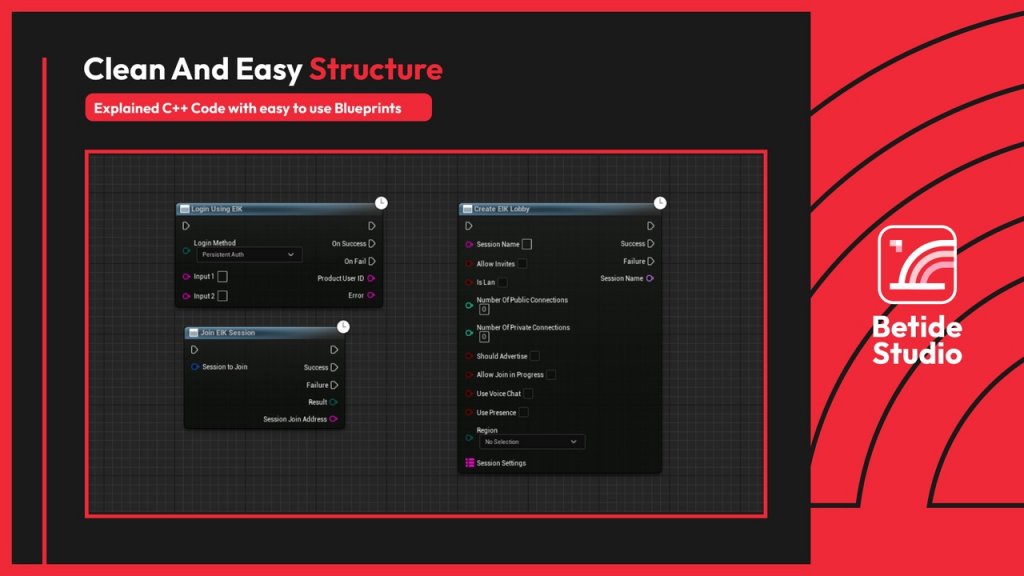The height and width of the screenshot is (576, 1024).
Task: Click the On Success execution pin
Action: pyautogui.click(x=372, y=244)
